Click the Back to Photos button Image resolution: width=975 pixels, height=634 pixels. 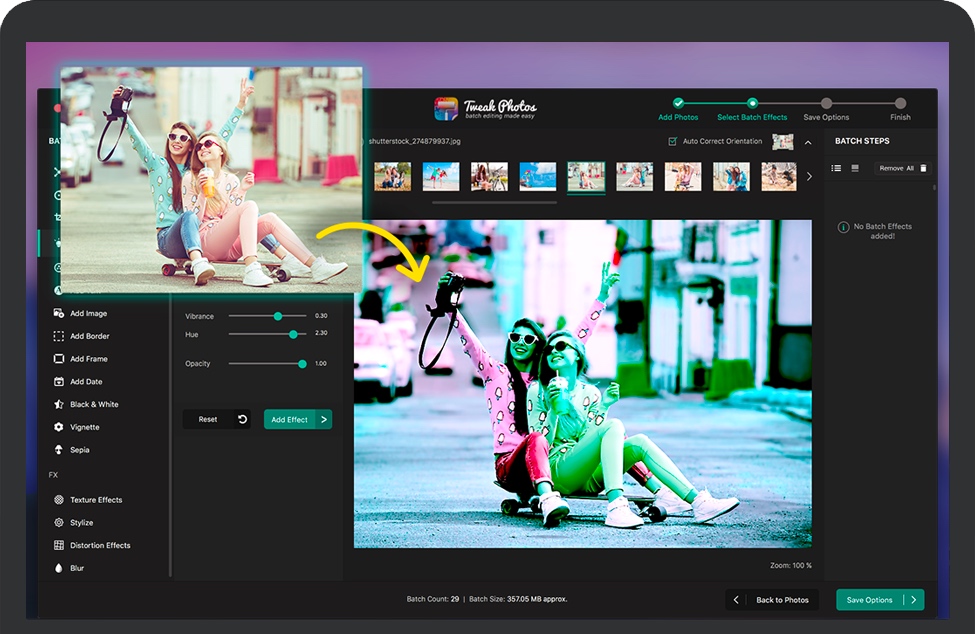tap(772, 600)
